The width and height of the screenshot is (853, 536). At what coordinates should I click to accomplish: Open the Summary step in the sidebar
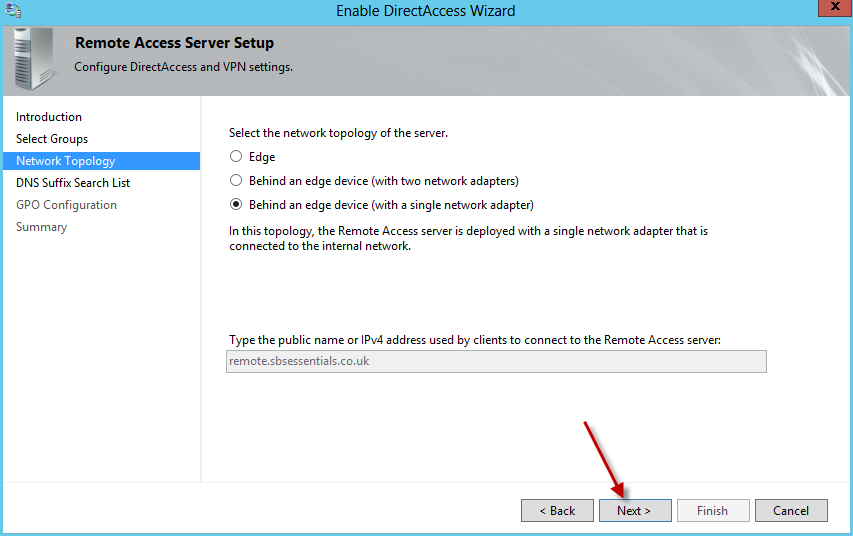coord(41,227)
